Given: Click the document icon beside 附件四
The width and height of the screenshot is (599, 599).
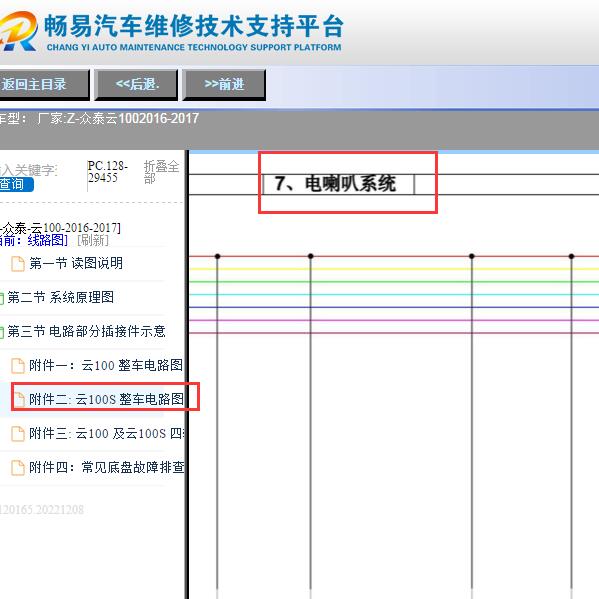Looking at the screenshot, I should (x=18, y=468).
